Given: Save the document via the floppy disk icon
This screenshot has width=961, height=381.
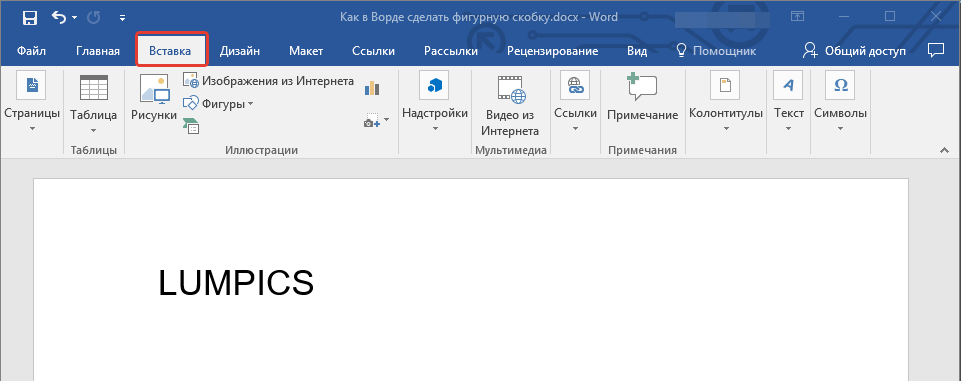Looking at the screenshot, I should tap(29, 18).
